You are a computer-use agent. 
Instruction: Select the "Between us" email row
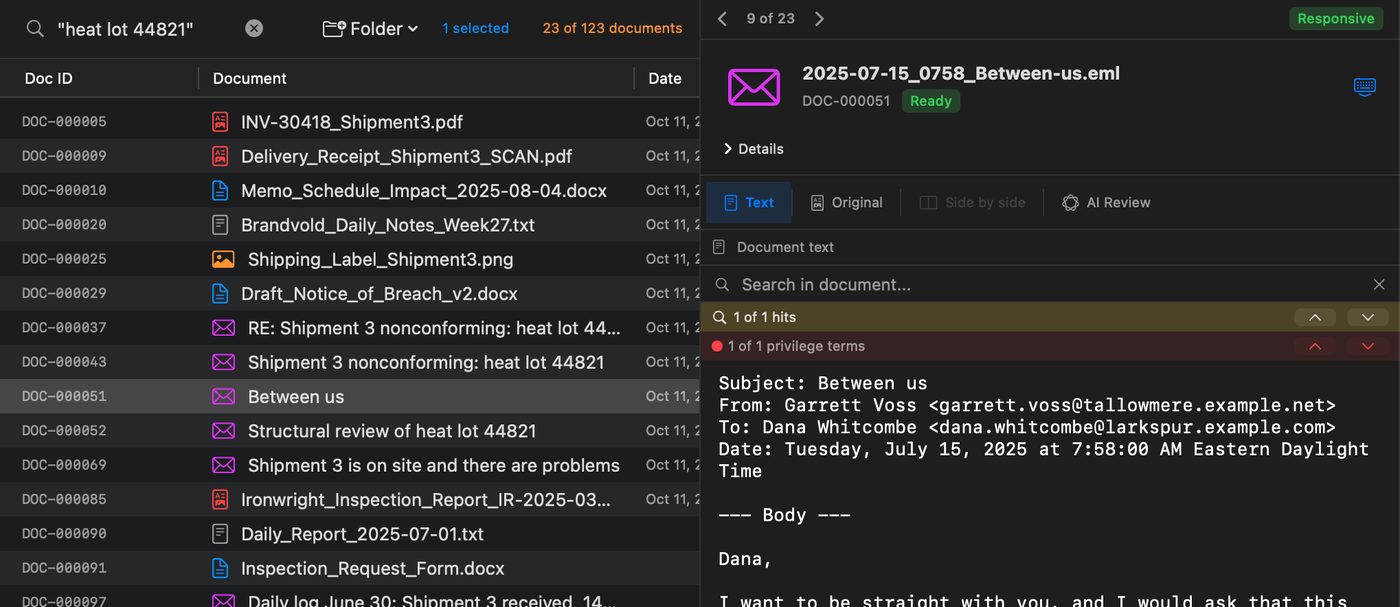pyautogui.click(x=350, y=396)
